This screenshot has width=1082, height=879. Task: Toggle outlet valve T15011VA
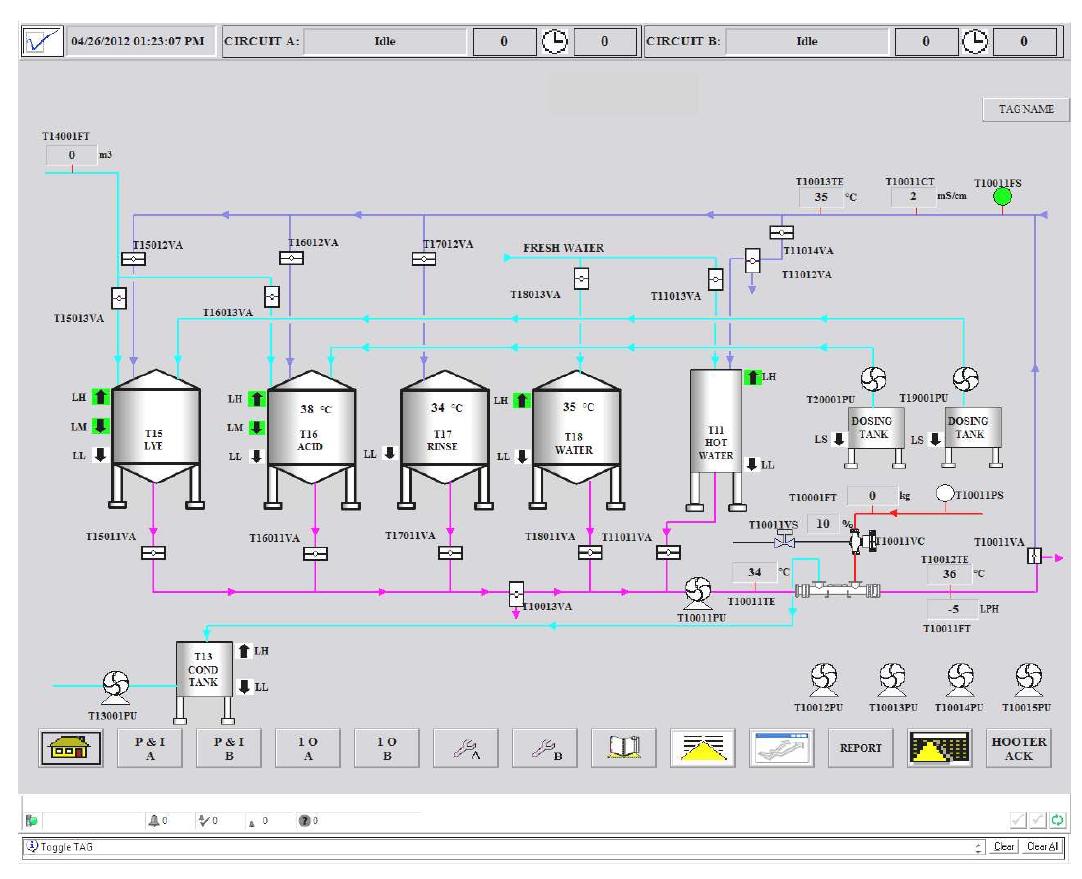(x=153, y=553)
